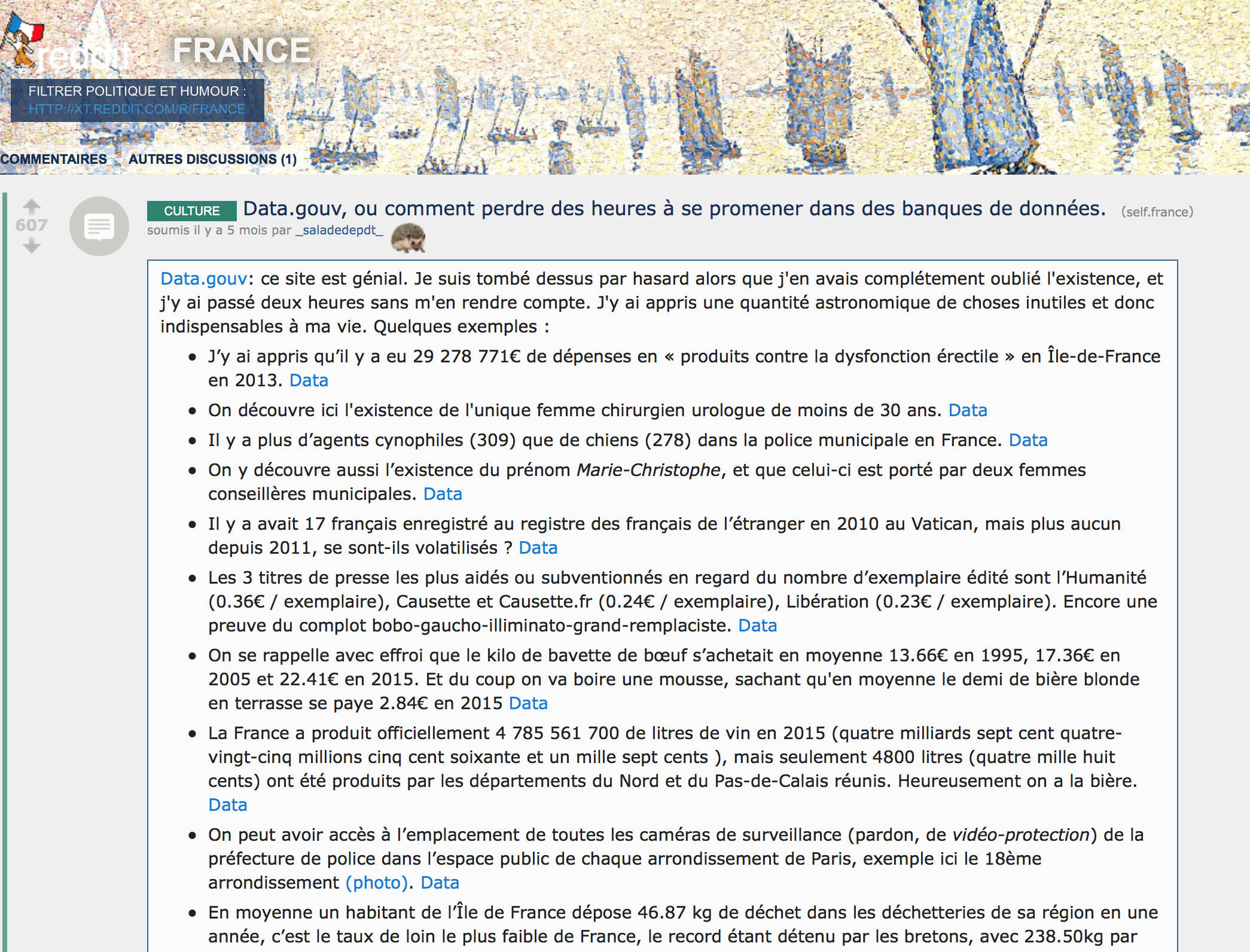Switch to the Commentaires tab
This screenshot has width=1250, height=952.
coord(53,159)
